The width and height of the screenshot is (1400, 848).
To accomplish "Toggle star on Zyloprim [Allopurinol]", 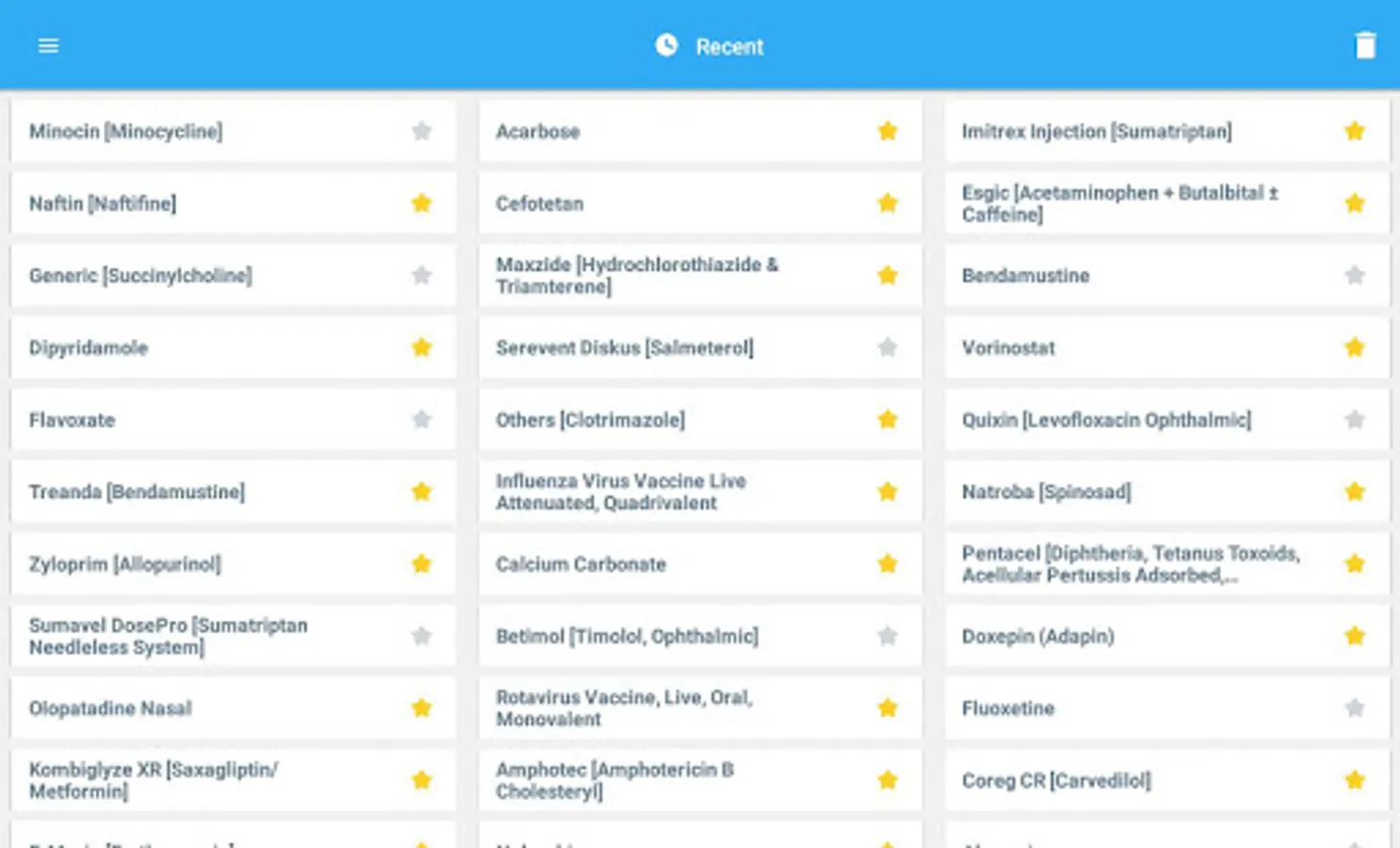I will point(421,563).
